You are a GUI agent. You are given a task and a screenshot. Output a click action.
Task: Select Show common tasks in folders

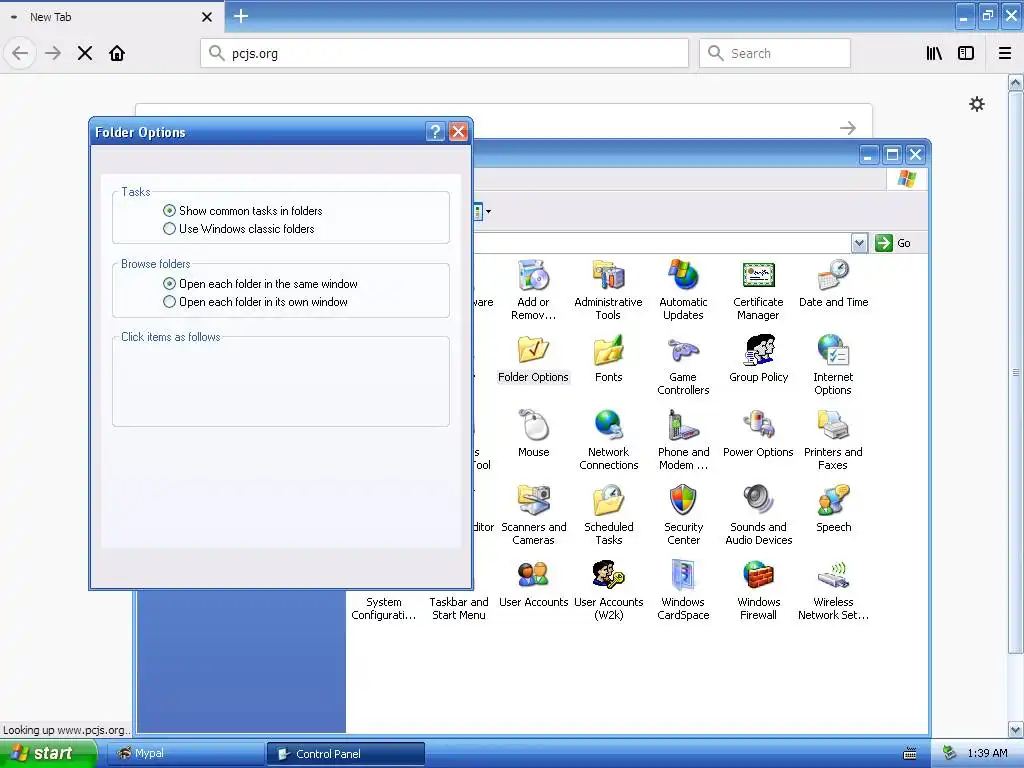[x=242, y=210]
